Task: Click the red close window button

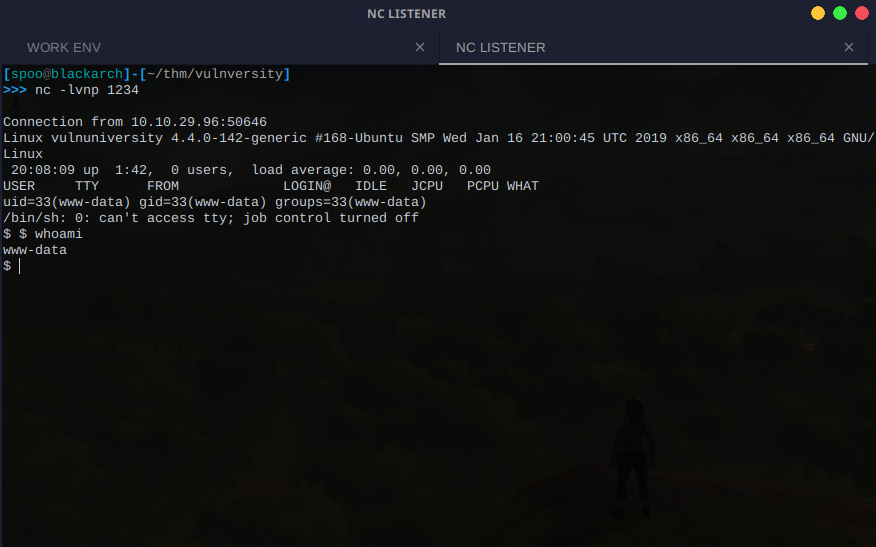Action: tap(862, 13)
